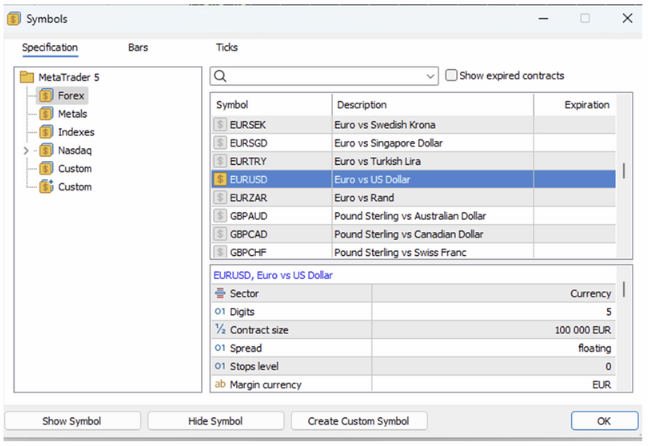648x446 pixels.
Task: Enable Show expired contracts checkbox
Action: (451, 76)
